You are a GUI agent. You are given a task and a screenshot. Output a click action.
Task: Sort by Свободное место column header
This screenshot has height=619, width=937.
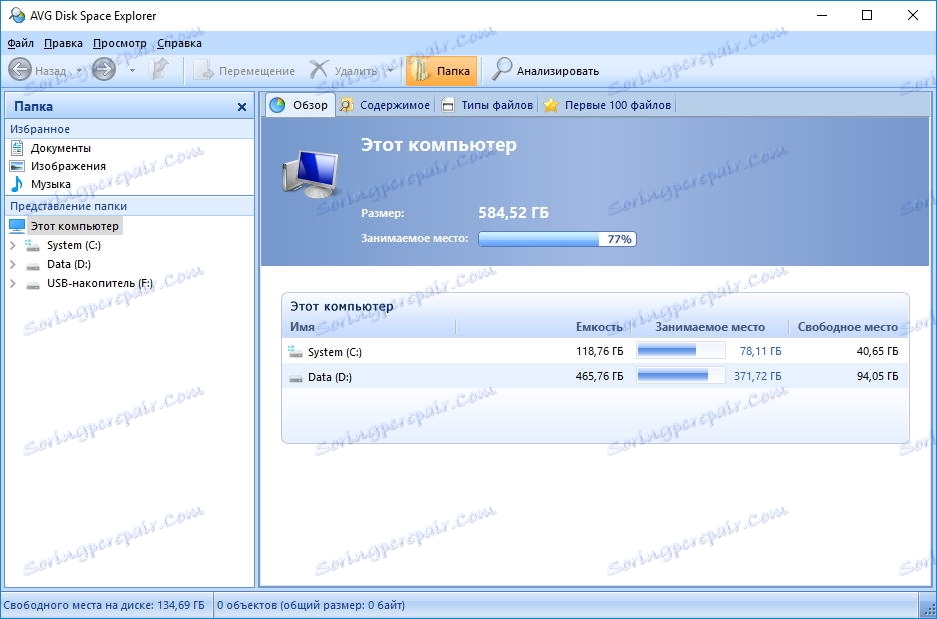pyautogui.click(x=848, y=327)
